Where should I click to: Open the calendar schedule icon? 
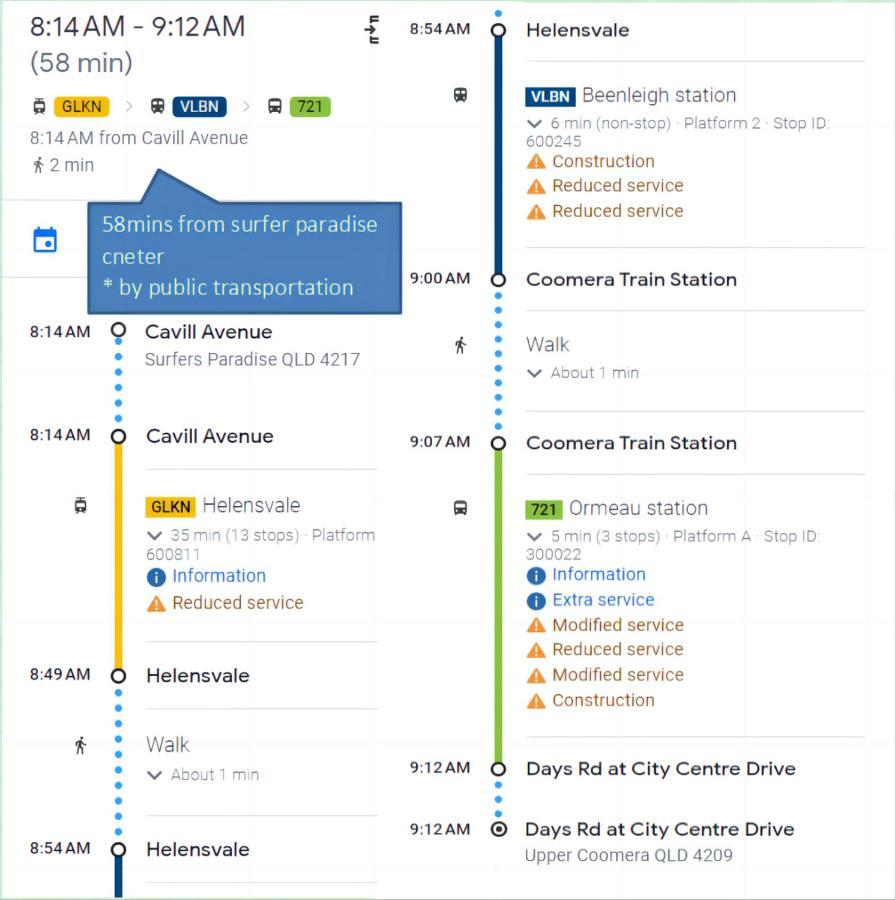pos(45,239)
